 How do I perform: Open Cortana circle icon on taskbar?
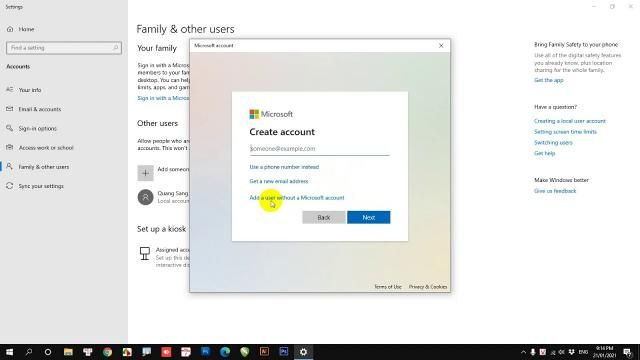[48, 352]
